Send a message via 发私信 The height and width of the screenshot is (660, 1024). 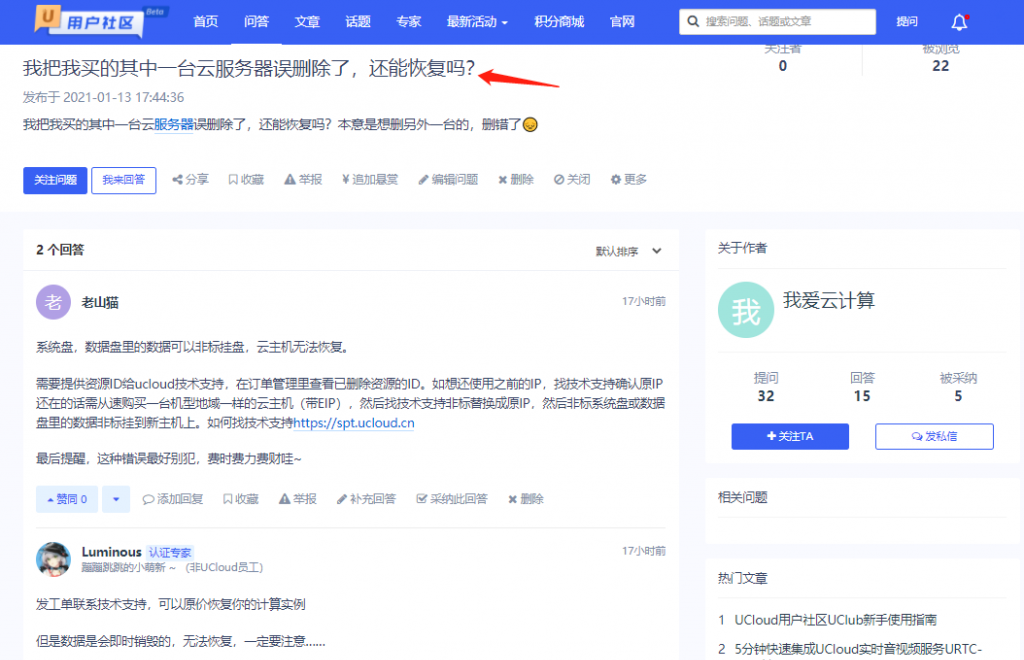[935, 436]
